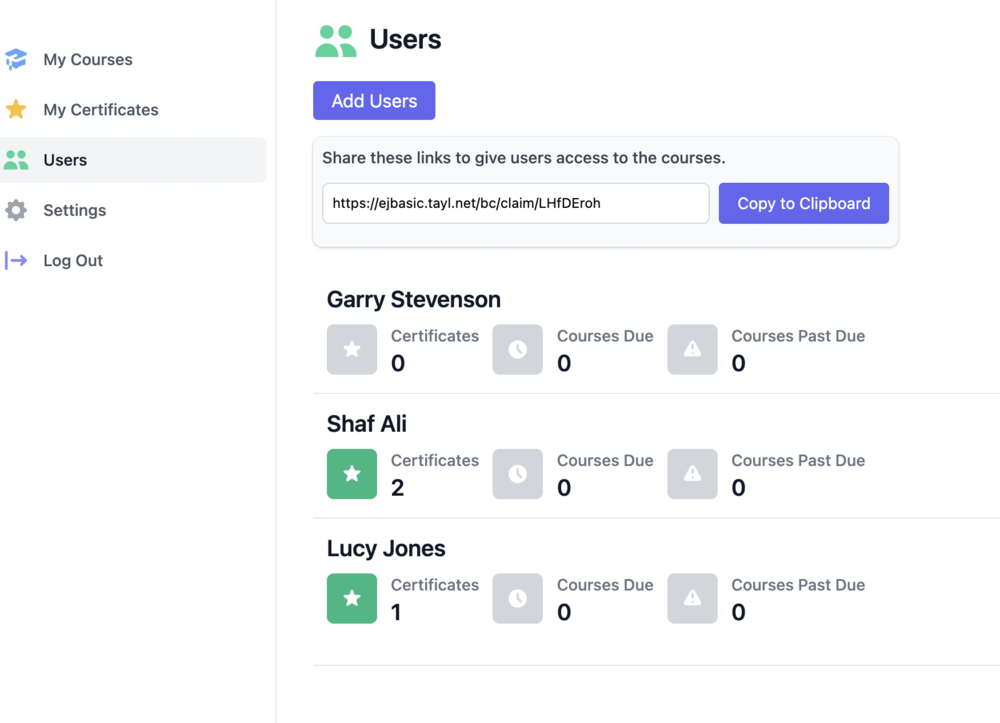Click the graduation cap My Courses icon
1000x723 pixels.
(x=16, y=60)
